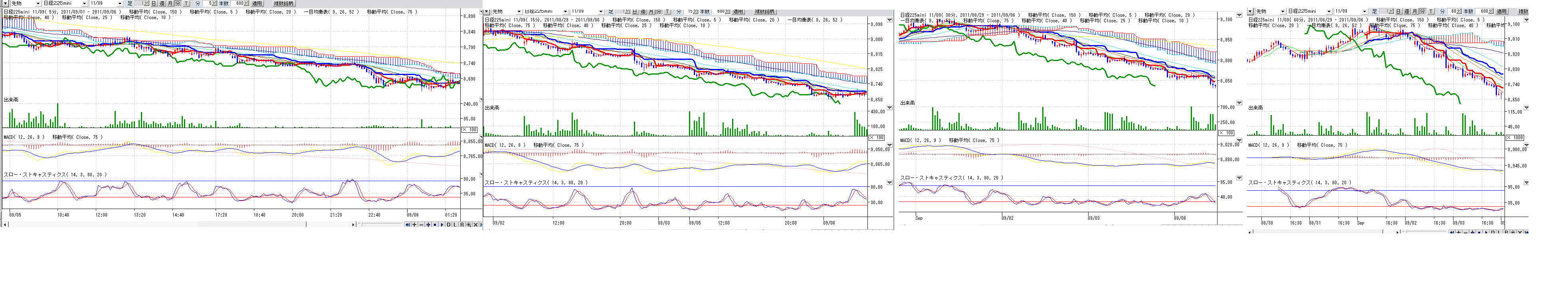Click zoom-in plus icon in first chart's bottom toolbar
1568x292 pixels.
tap(414, 225)
